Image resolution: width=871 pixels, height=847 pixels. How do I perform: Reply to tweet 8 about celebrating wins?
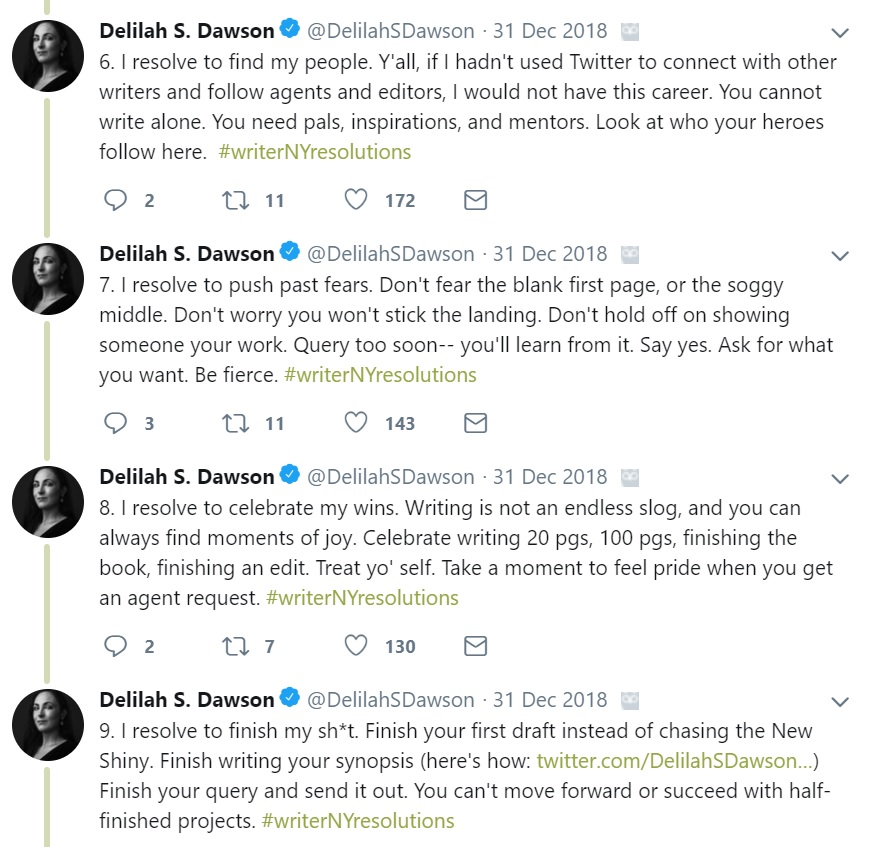117,646
